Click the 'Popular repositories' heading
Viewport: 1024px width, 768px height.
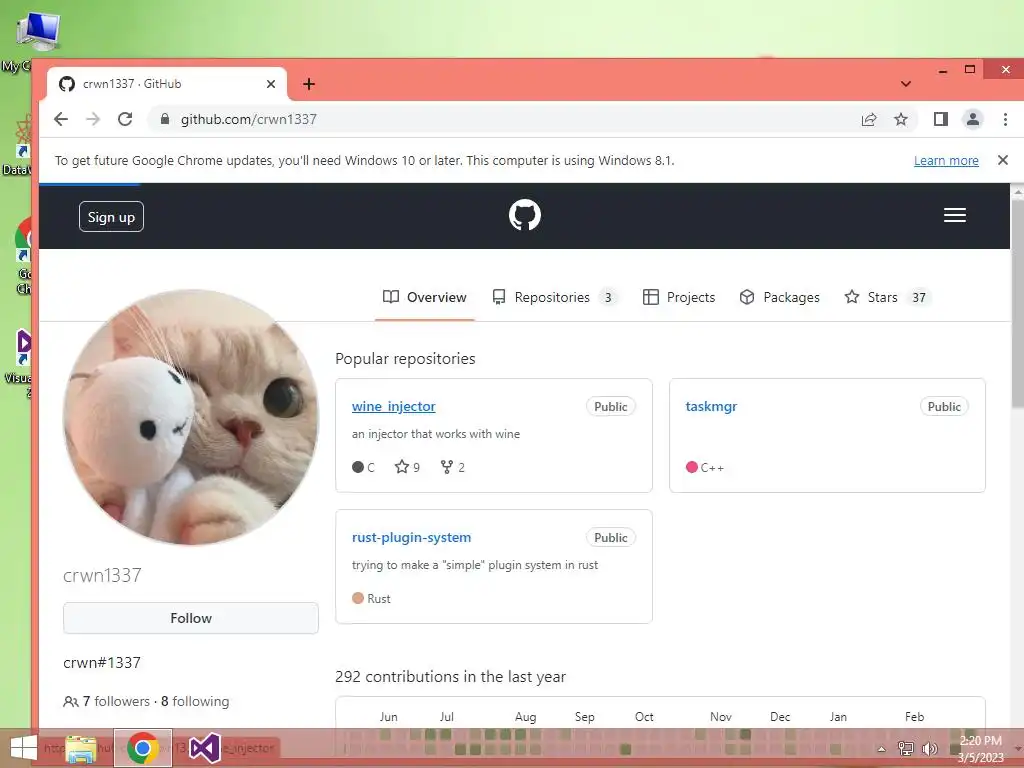tap(405, 359)
